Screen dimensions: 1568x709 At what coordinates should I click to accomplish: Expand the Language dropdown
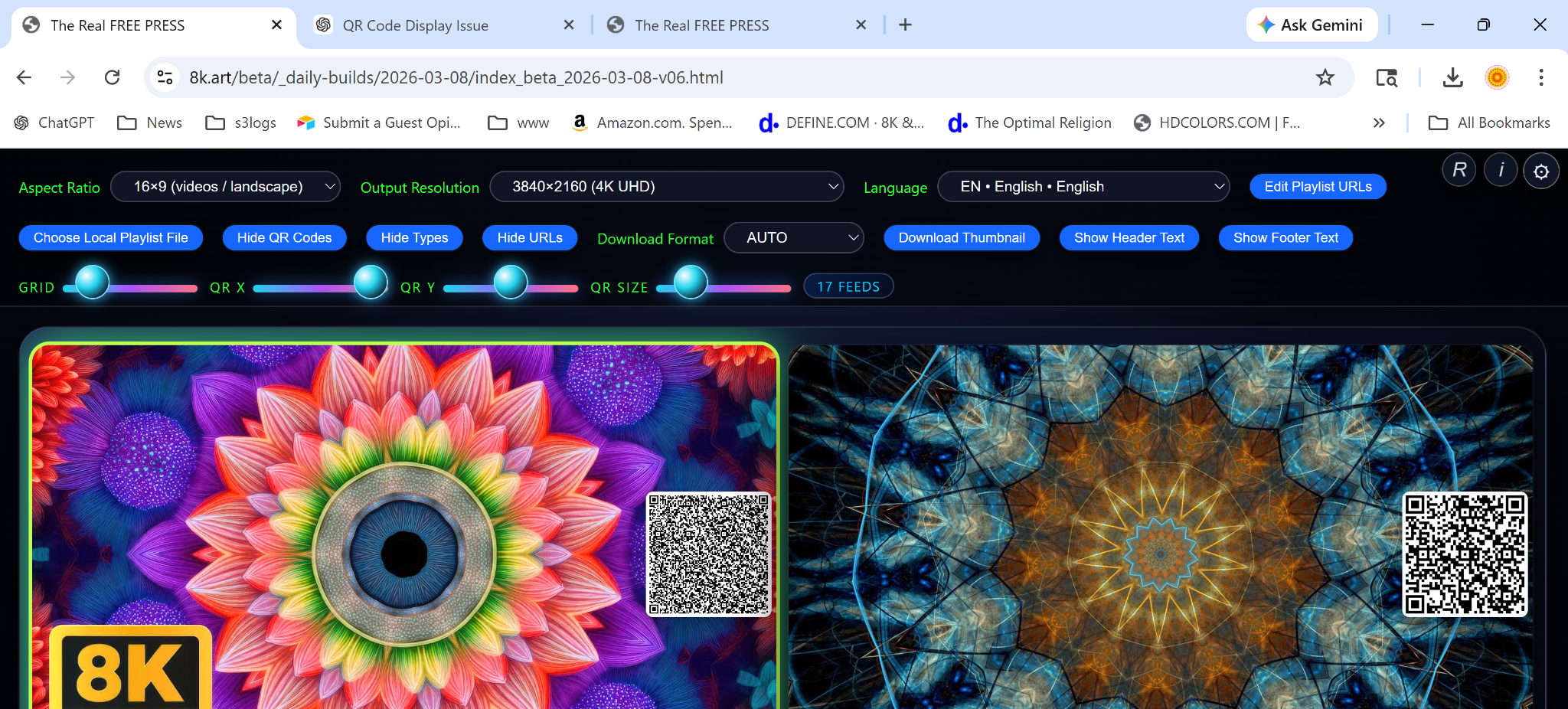(x=1083, y=187)
